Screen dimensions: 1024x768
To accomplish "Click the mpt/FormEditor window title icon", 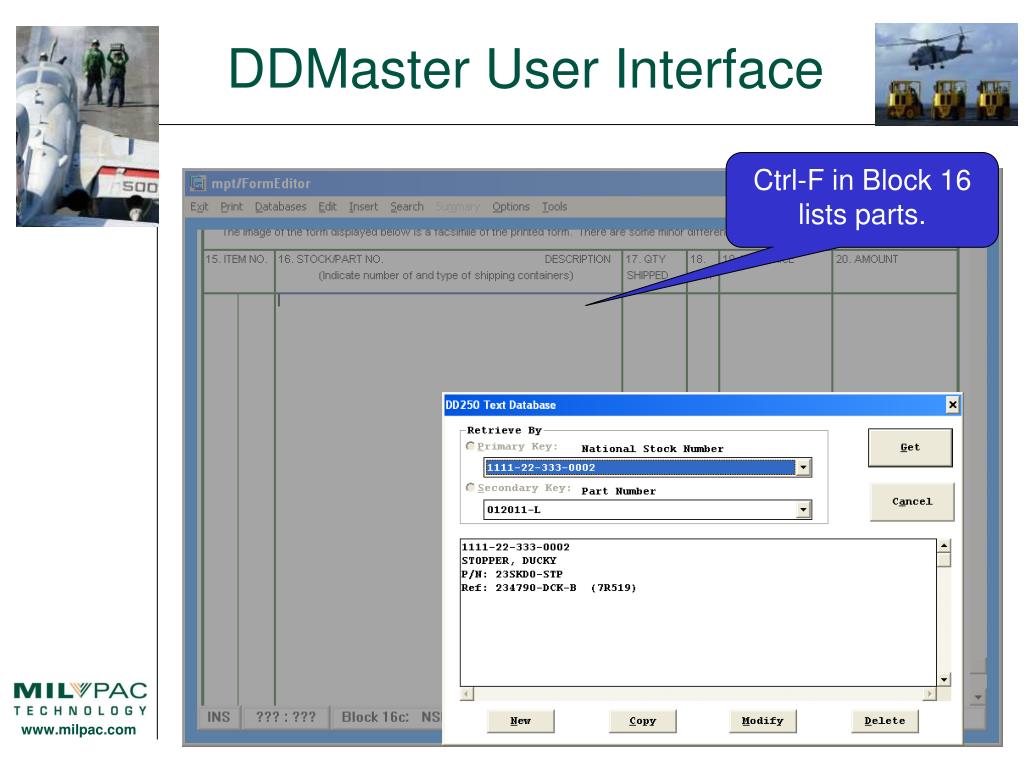I will click(198, 184).
